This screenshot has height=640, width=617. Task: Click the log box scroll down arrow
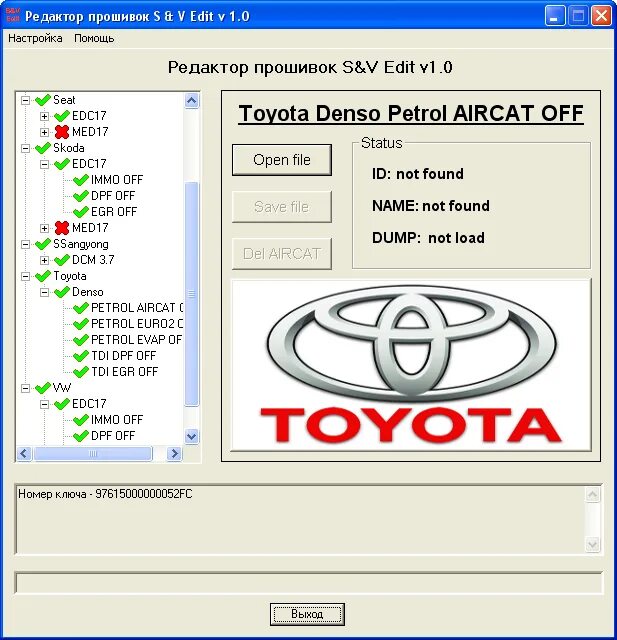click(x=593, y=544)
